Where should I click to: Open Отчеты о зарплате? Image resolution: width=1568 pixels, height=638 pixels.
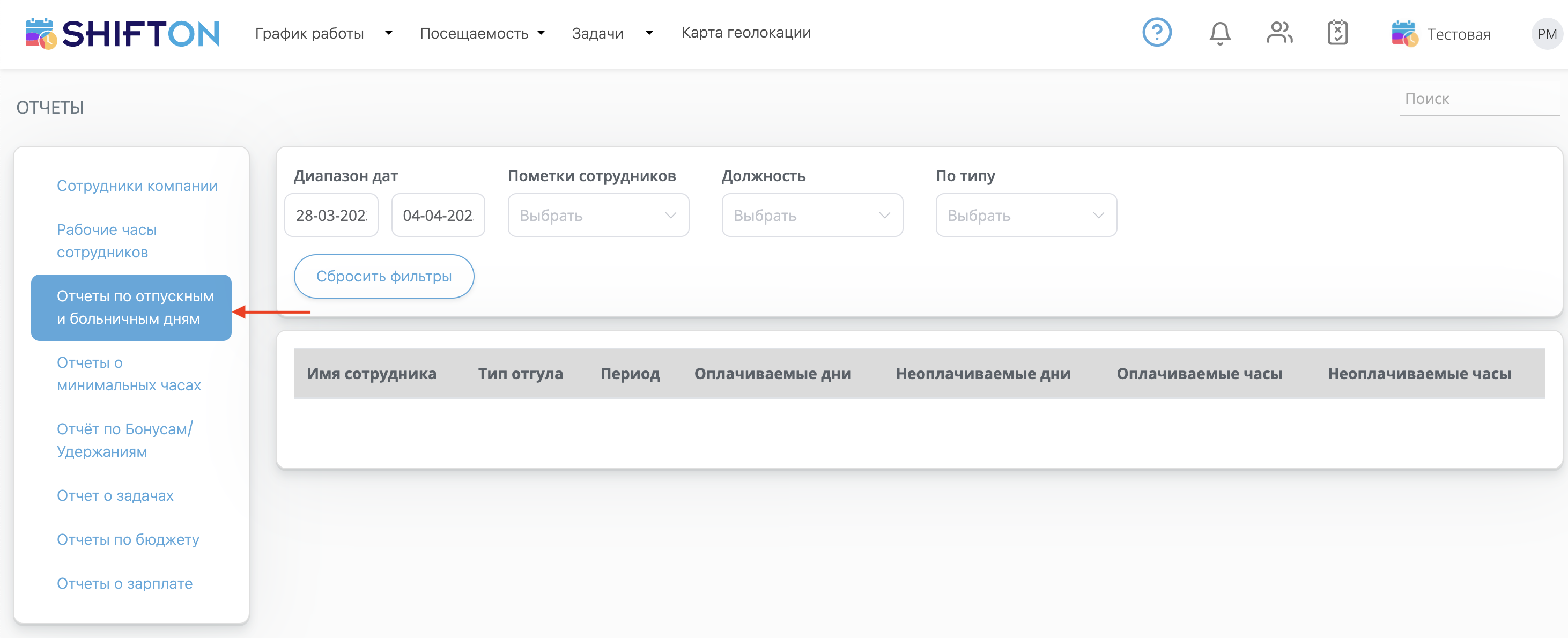tap(124, 583)
